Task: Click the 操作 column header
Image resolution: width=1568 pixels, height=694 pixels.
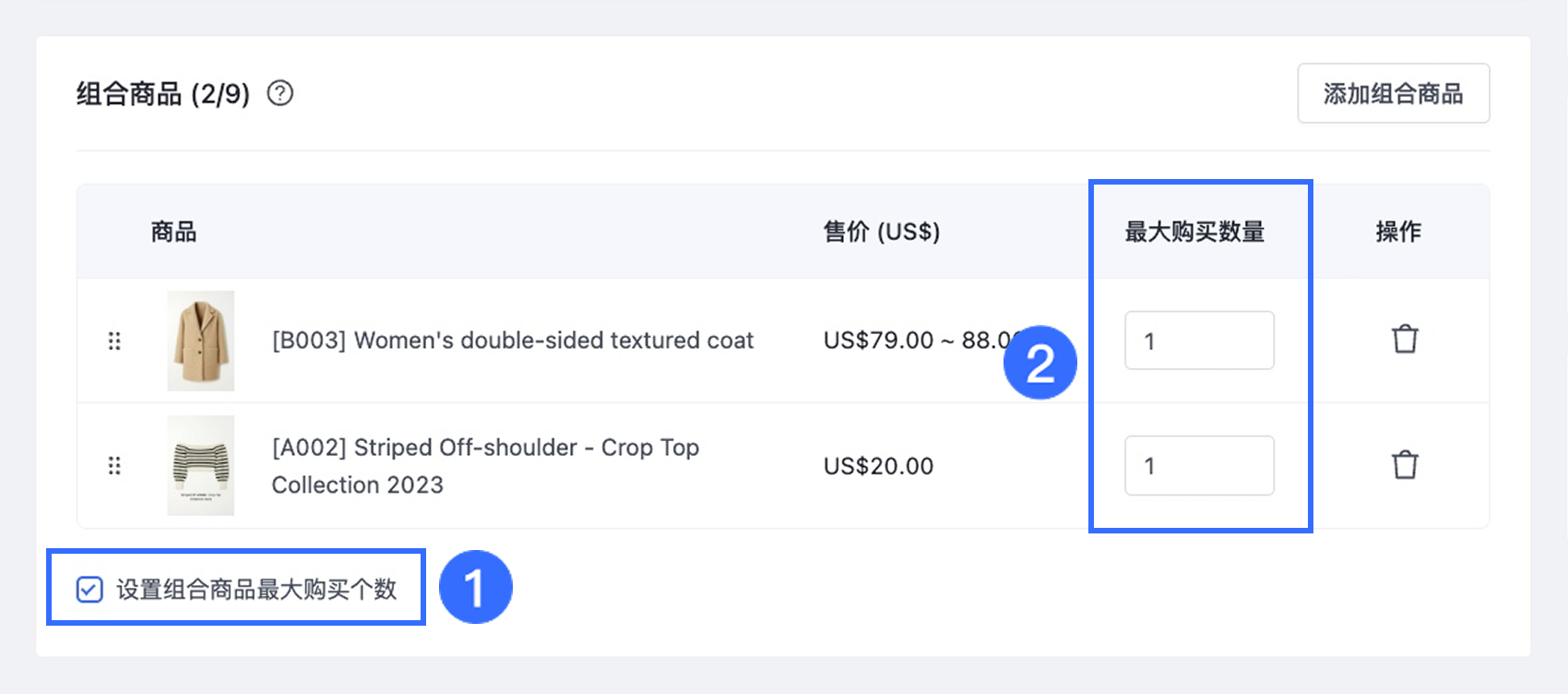Action: (1398, 232)
